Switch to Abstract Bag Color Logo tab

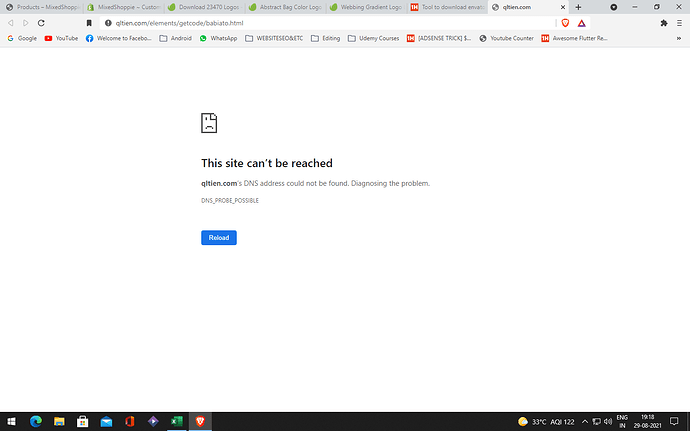tap(285, 7)
